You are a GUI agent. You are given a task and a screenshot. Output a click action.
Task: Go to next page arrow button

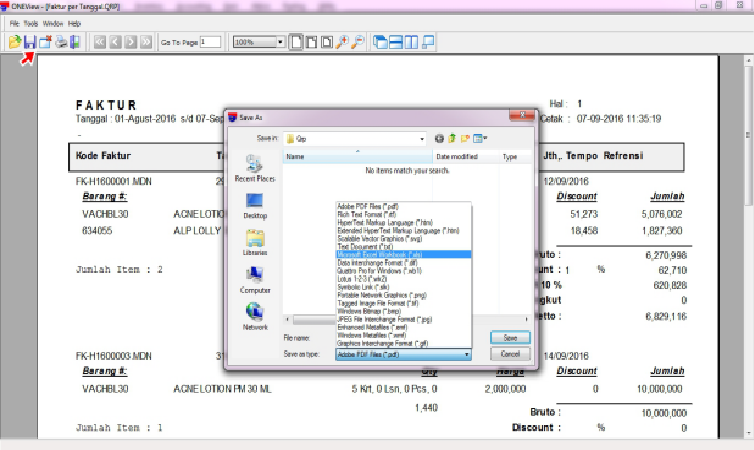[x=130, y=42]
